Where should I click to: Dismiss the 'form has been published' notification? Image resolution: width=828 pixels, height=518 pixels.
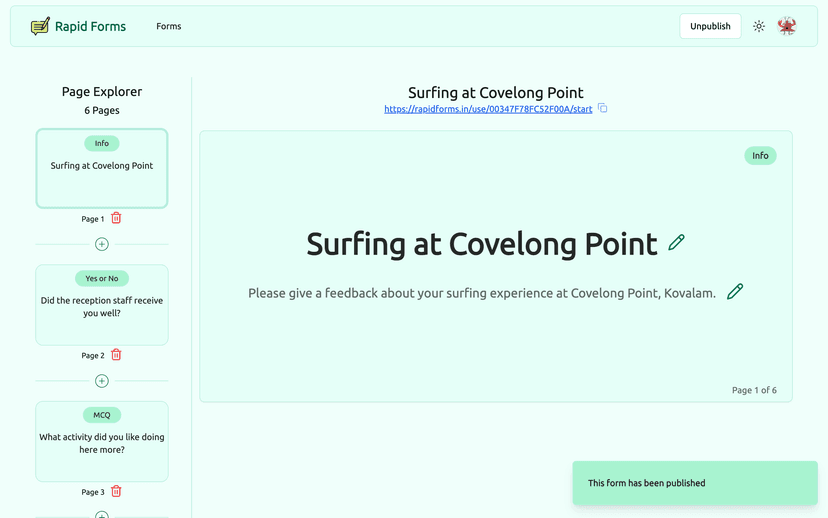coord(695,483)
